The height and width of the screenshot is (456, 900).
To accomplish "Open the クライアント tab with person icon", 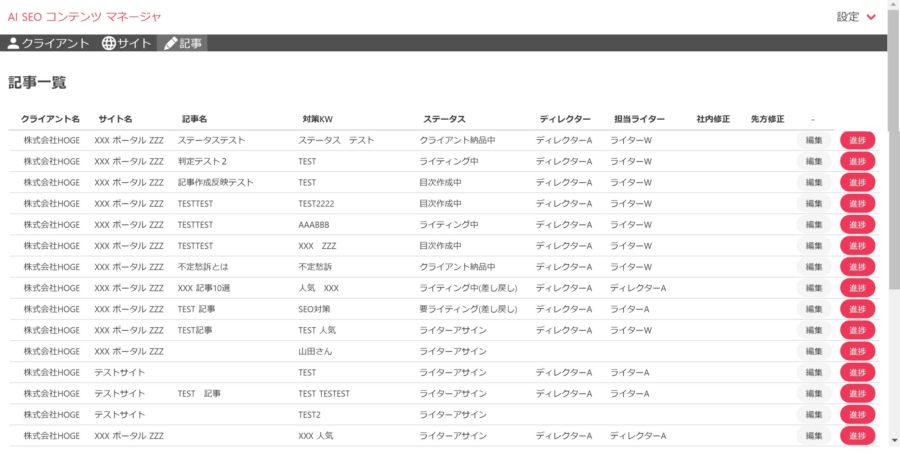I will tap(49, 43).
